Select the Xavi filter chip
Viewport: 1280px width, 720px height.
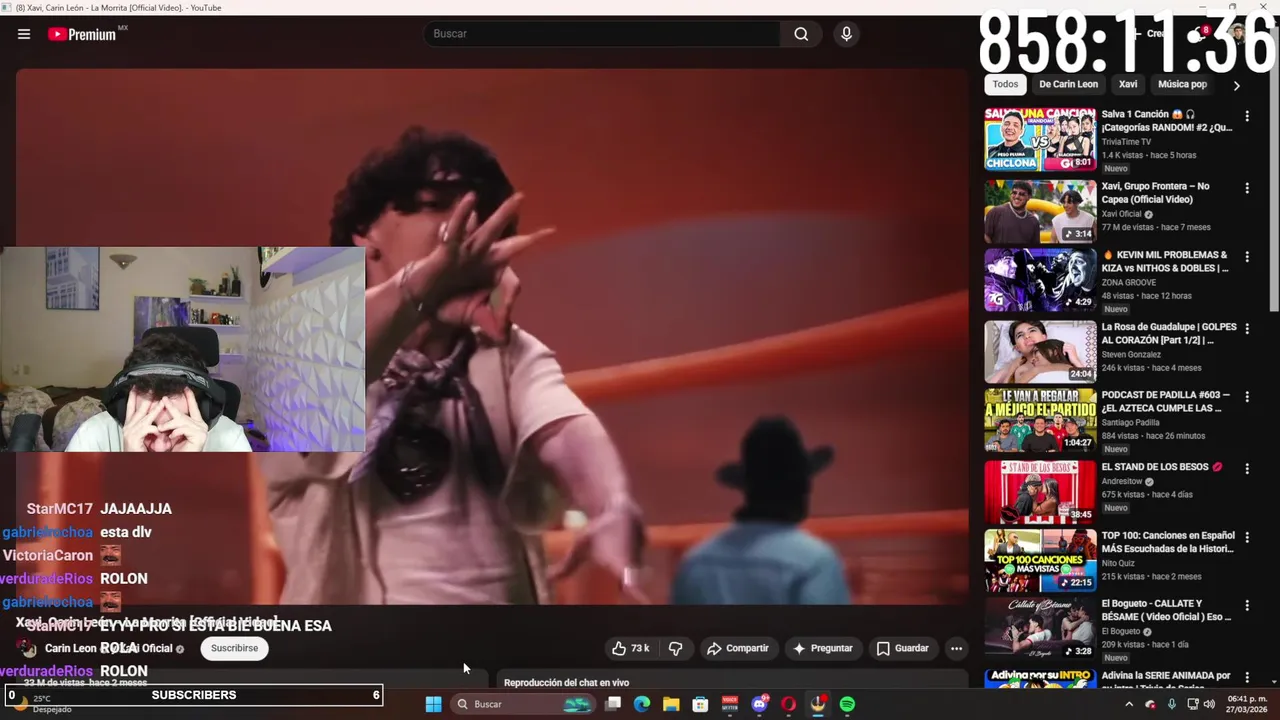1128,85
